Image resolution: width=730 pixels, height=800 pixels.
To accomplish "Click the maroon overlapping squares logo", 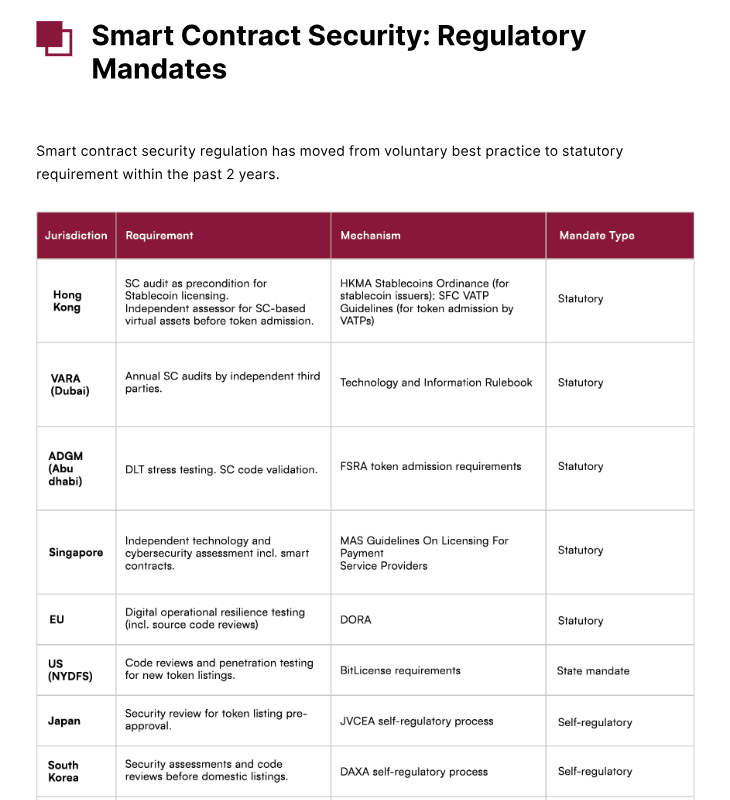I will click(x=54, y=38).
